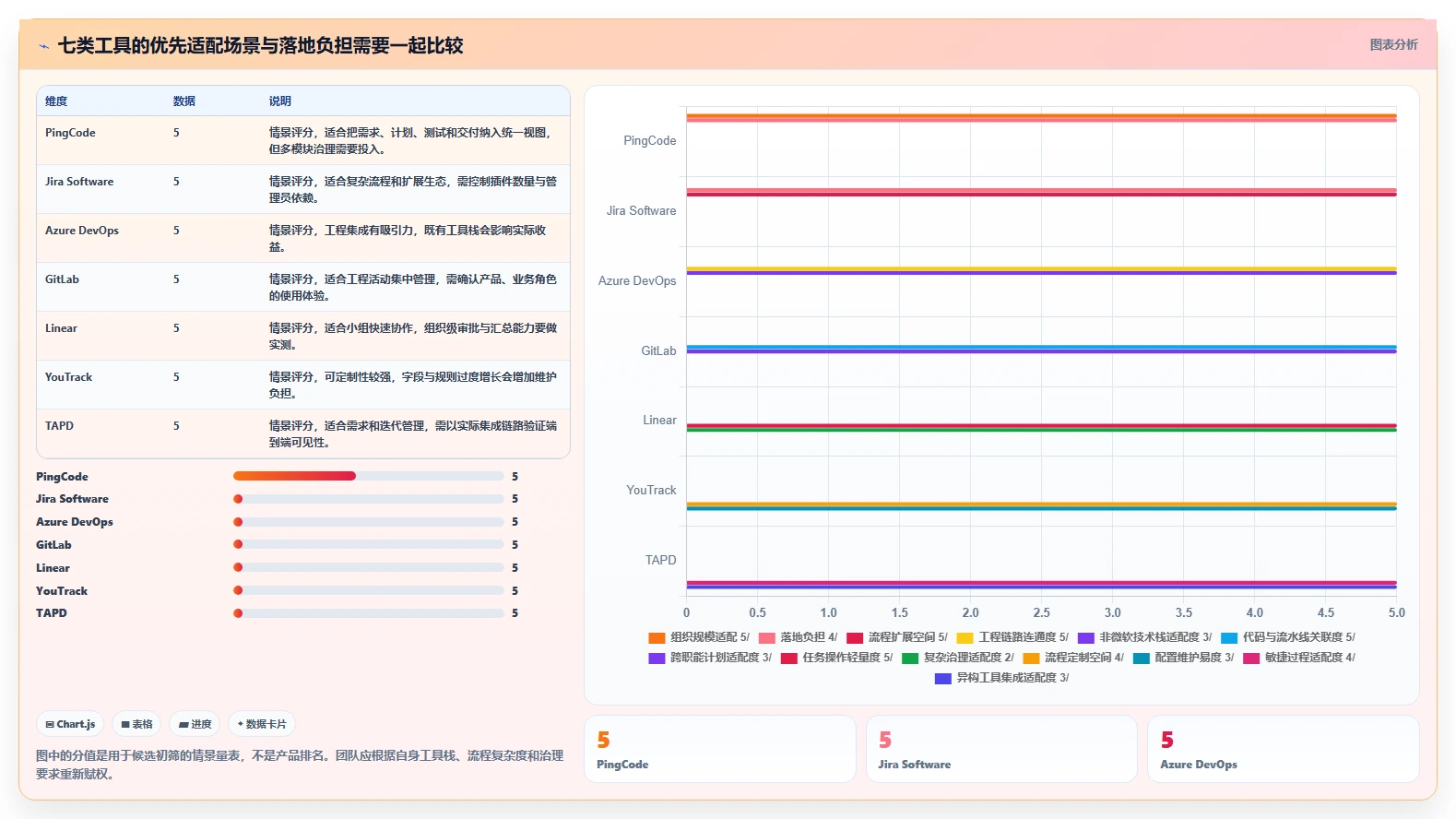Click the GitLab progress bar
The width and height of the screenshot is (1456, 819).
(368, 544)
